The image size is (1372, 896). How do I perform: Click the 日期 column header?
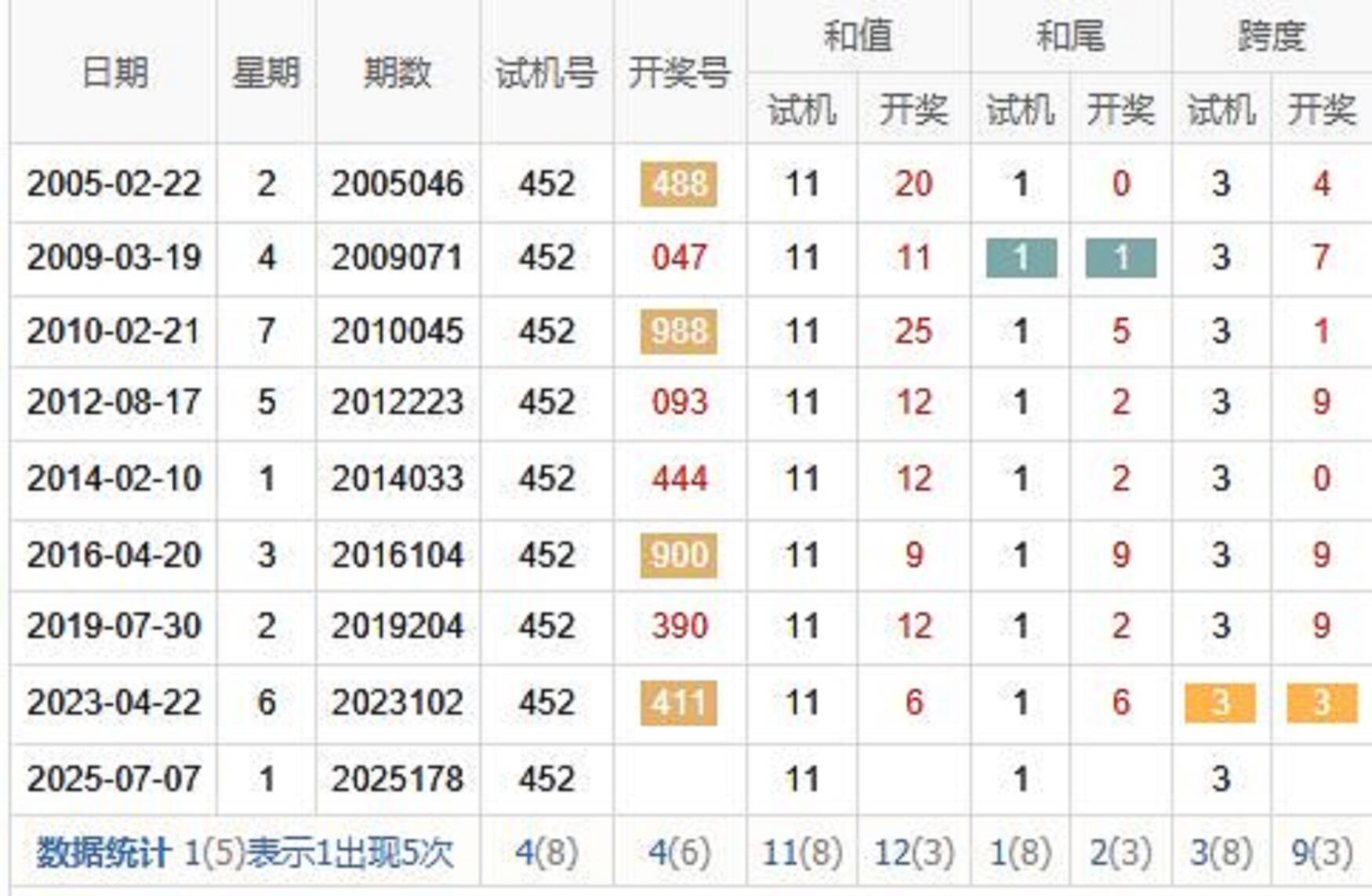click(114, 73)
